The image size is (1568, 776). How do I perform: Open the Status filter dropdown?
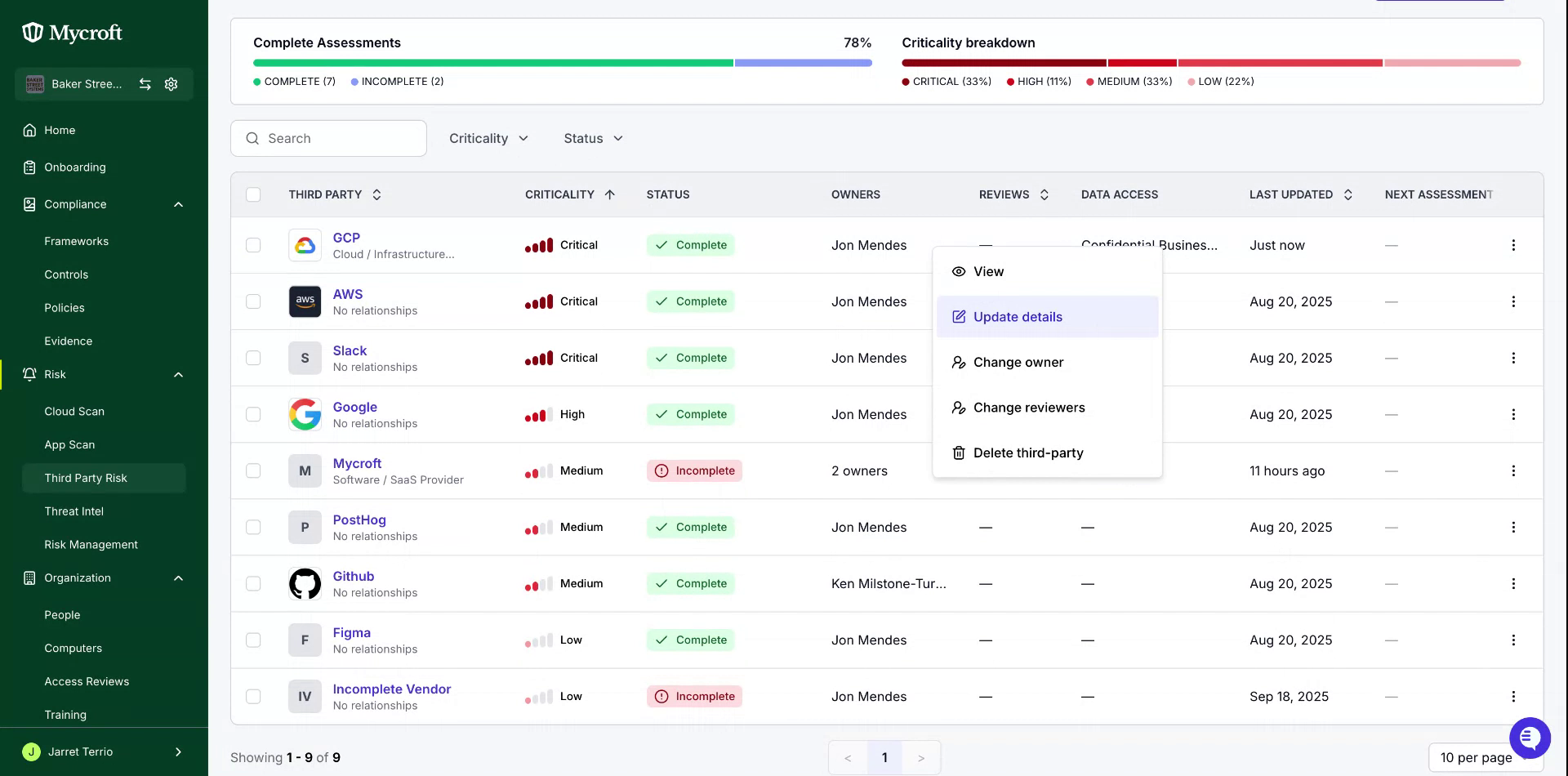pos(593,139)
